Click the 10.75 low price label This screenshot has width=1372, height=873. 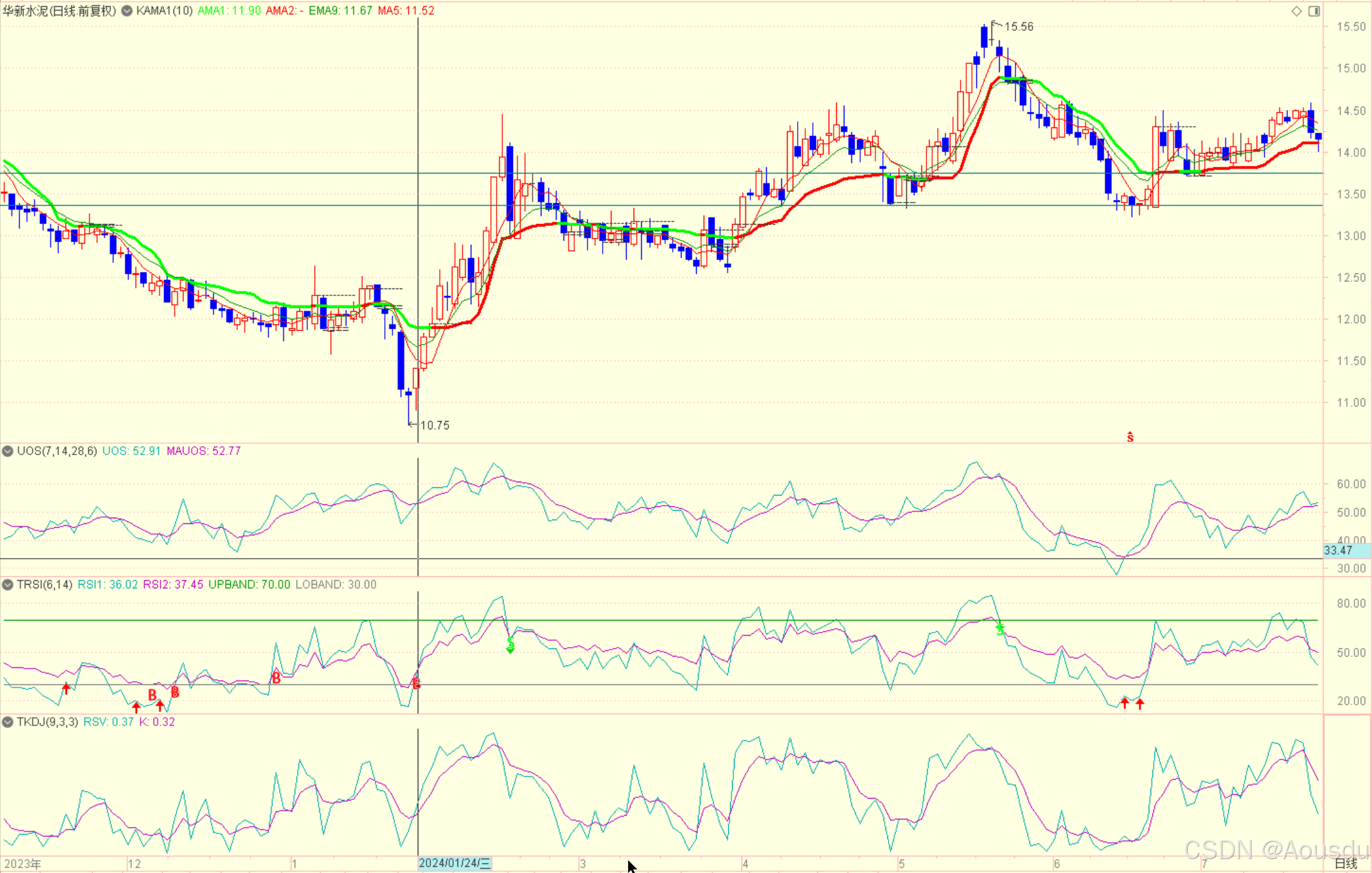point(435,425)
